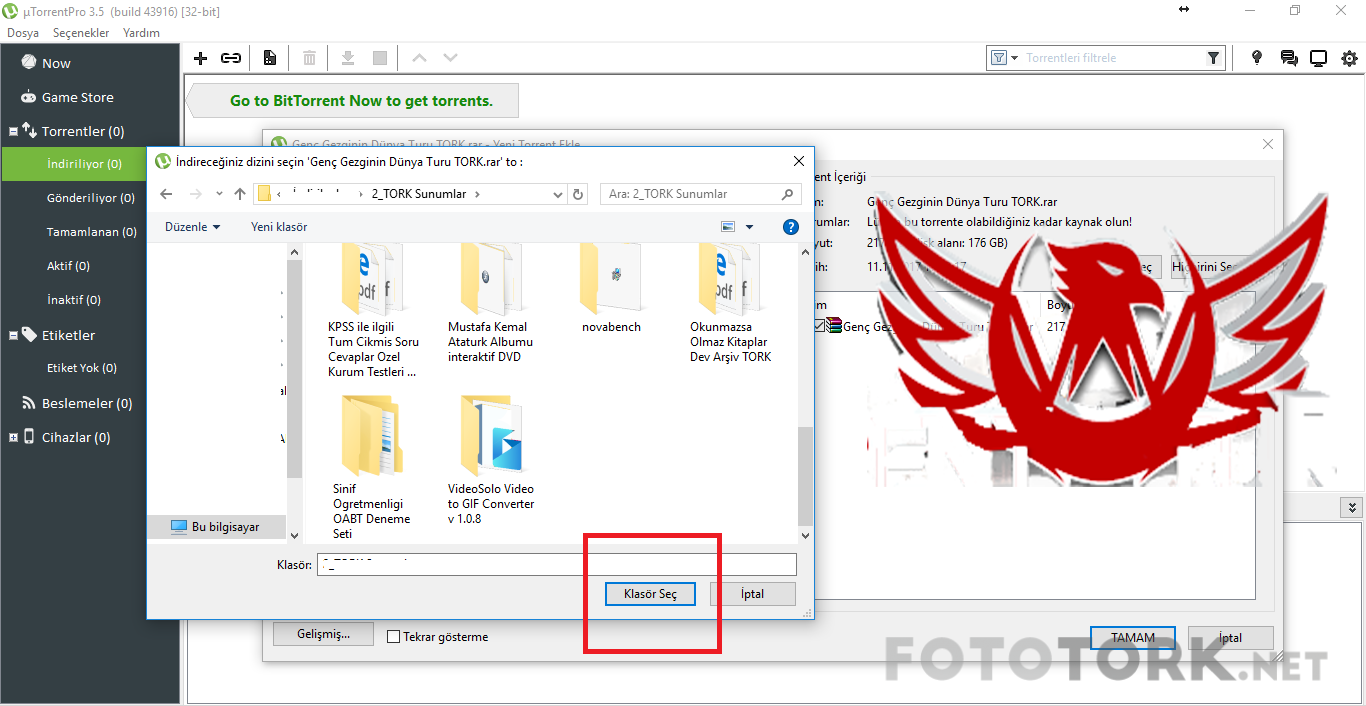The width and height of the screenshot is (1366, 706).
Task: Click Klasör Seç button
Action: (650, 594)
